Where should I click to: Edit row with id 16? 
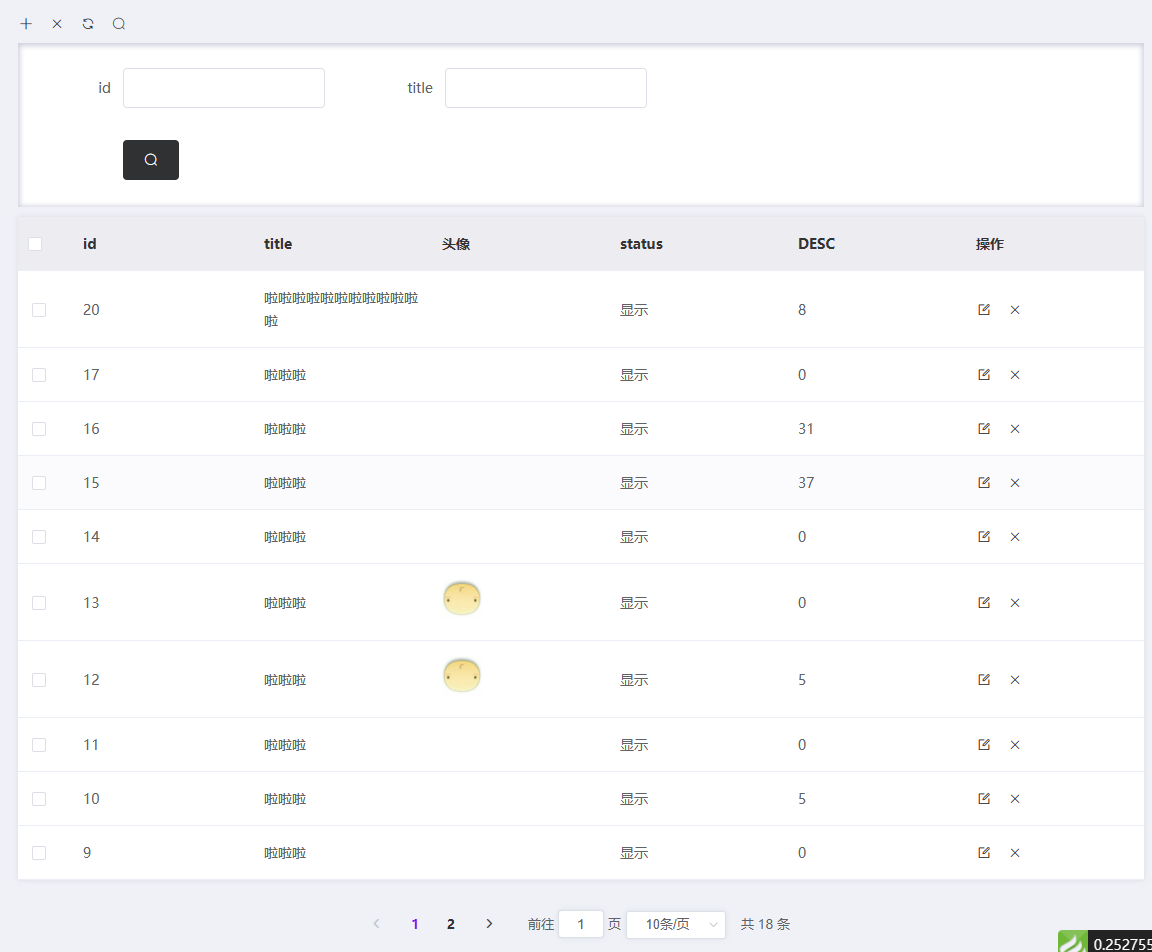(x=984, y=428)
